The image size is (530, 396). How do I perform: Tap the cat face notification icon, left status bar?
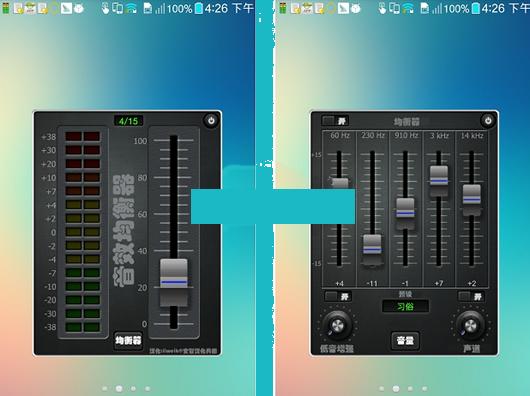[79, 9]
